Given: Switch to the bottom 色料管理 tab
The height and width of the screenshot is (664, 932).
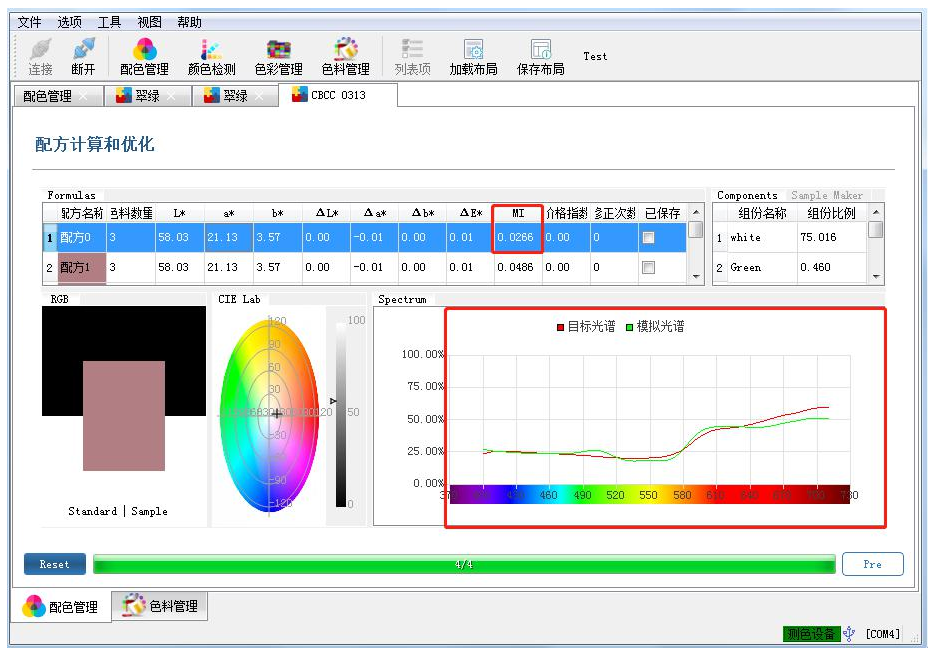Looking at the screenshot, I should (x=160, y=606).
